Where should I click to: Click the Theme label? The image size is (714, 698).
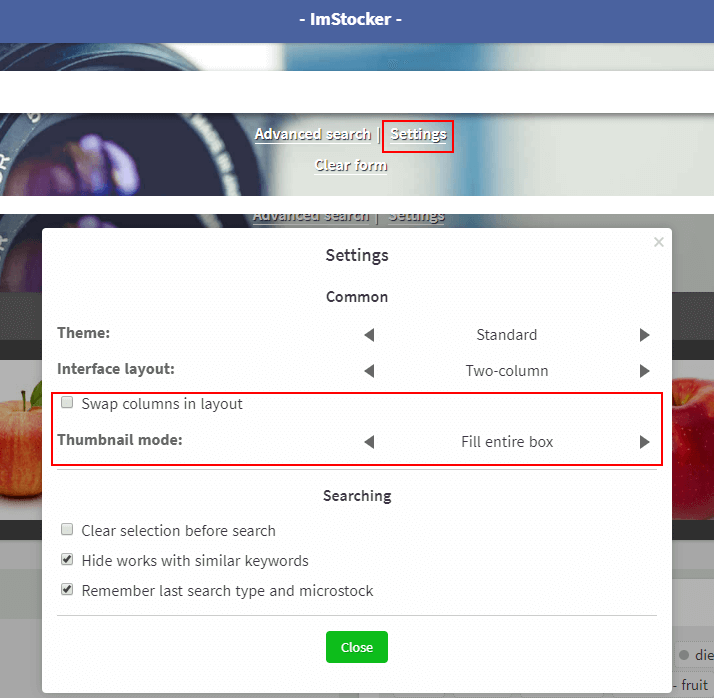point(83,333)
